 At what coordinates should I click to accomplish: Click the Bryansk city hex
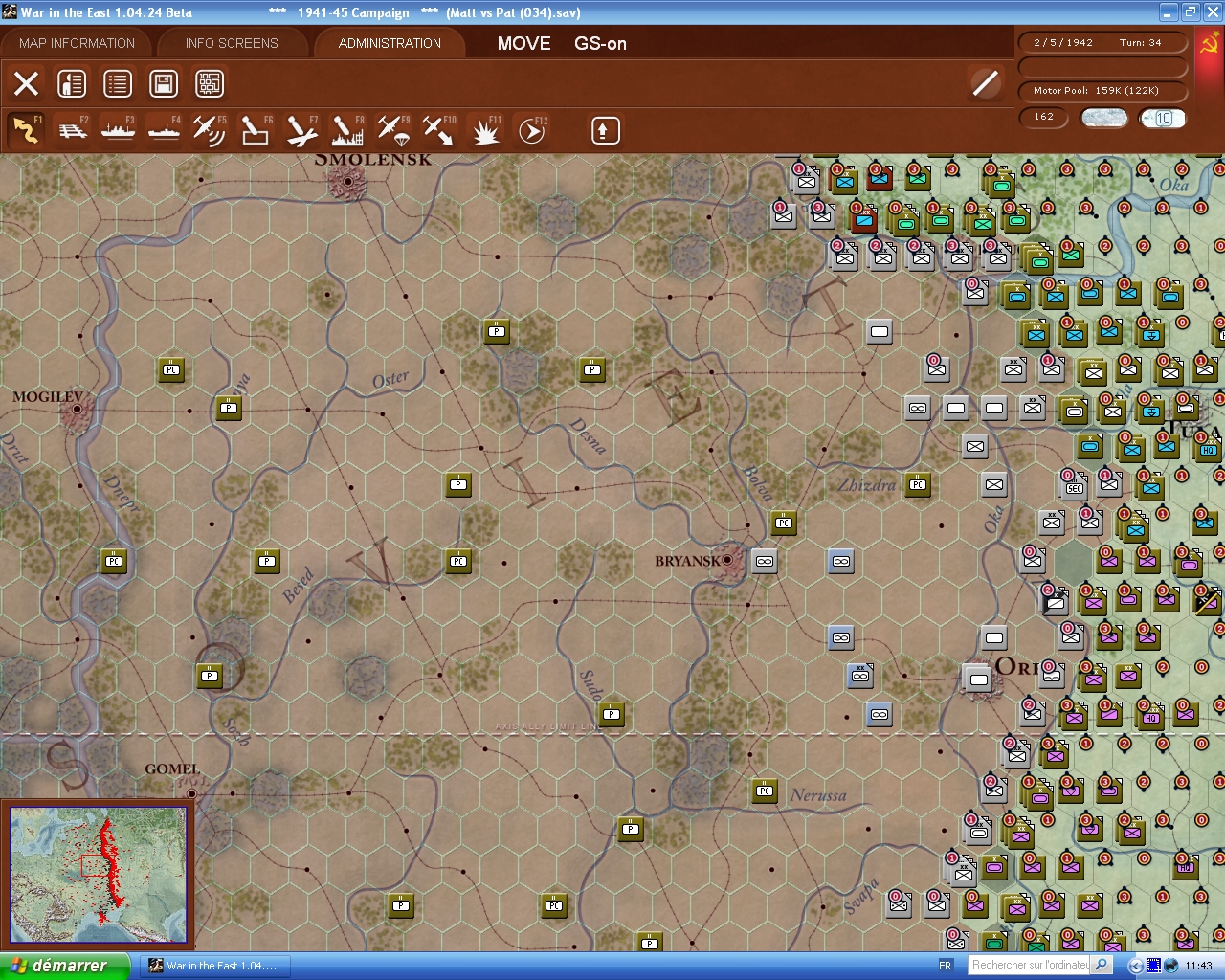click(x=729, y=561)
